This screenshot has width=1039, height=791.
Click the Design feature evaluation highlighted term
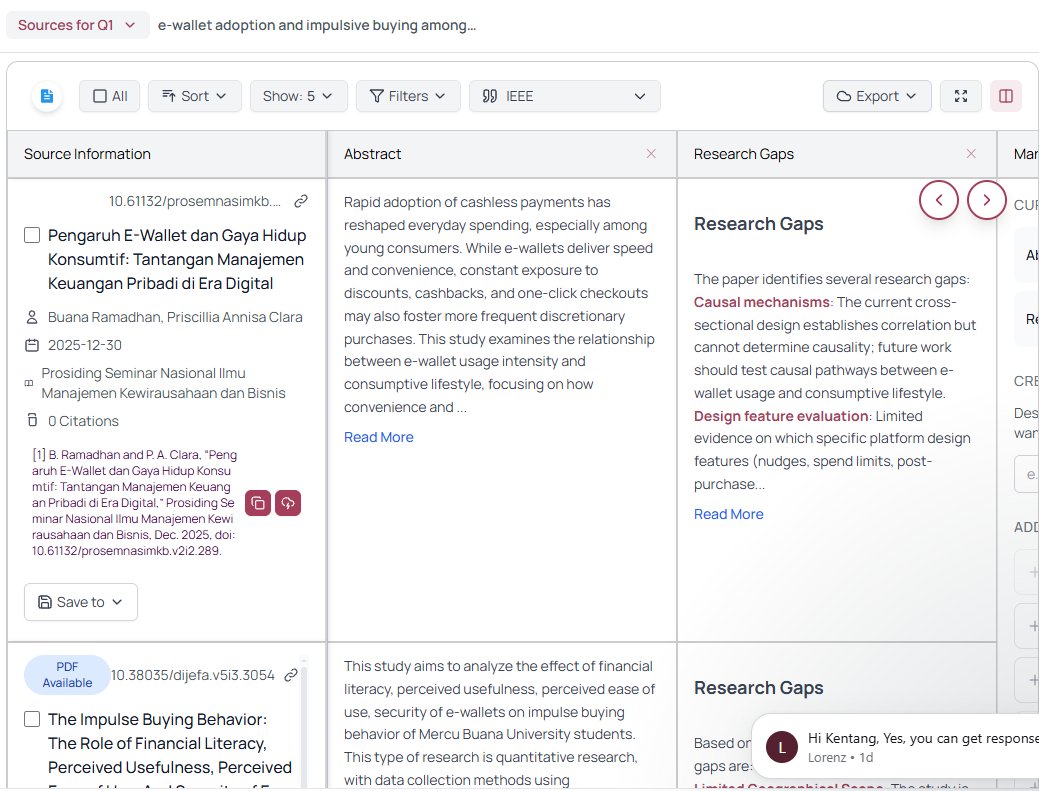781,416
